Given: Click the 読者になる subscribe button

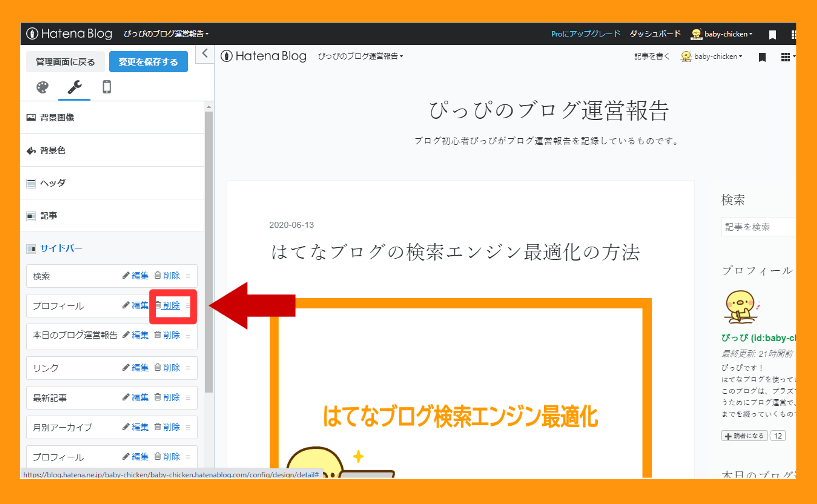Looking at the screenshot, I should tap(745, 436).
